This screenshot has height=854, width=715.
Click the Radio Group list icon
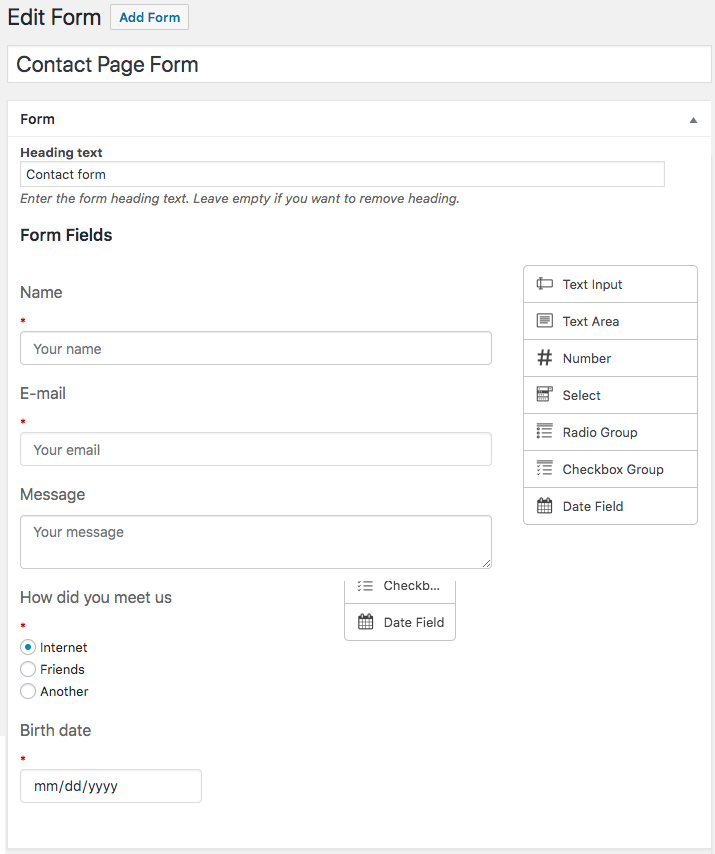(545, 431)
